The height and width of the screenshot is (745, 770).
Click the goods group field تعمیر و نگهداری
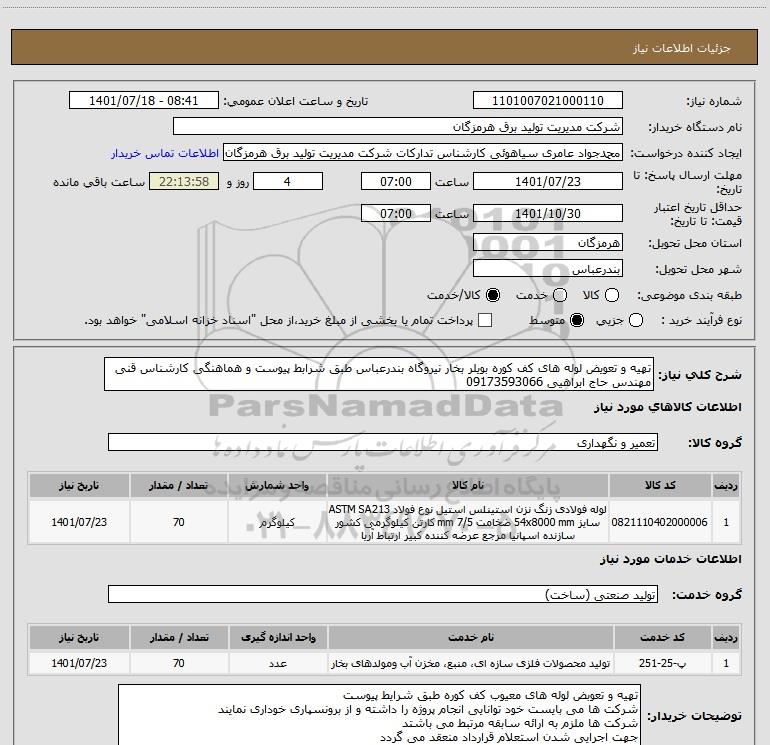383,442
